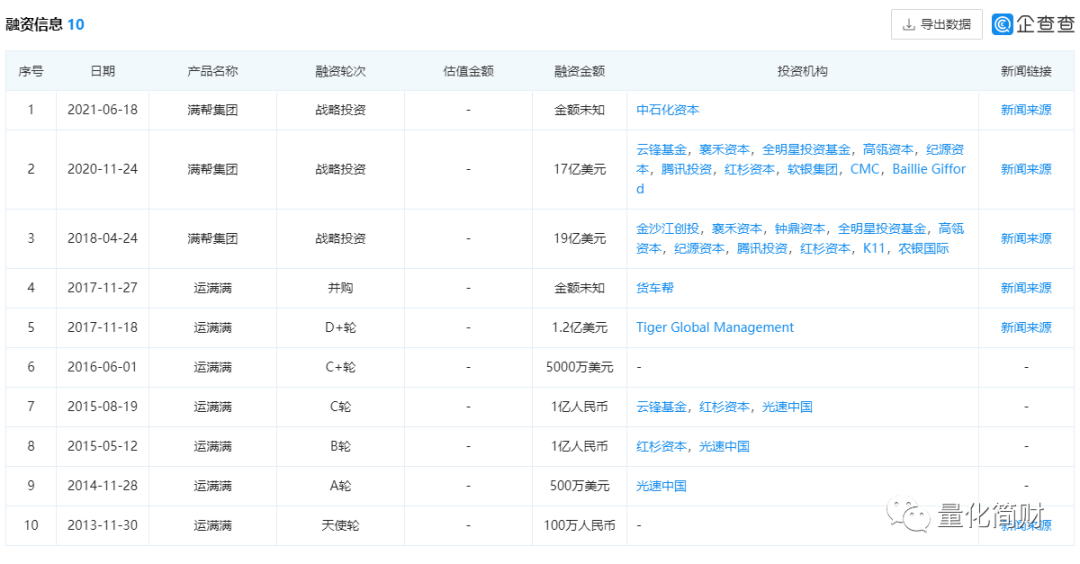Select the 2017-11-27 date cell

103,288
